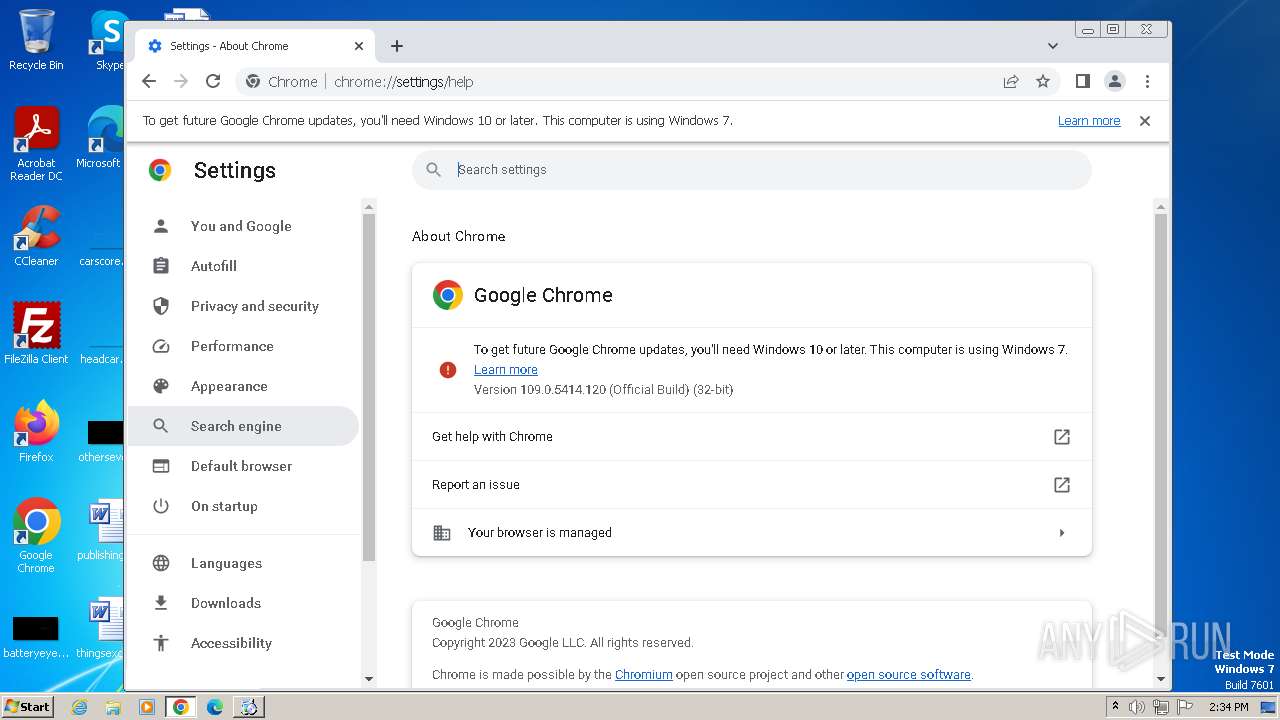Click the managed browser building icon
1280x720 pixels.
pyautogui.click(x=442, y=533)
